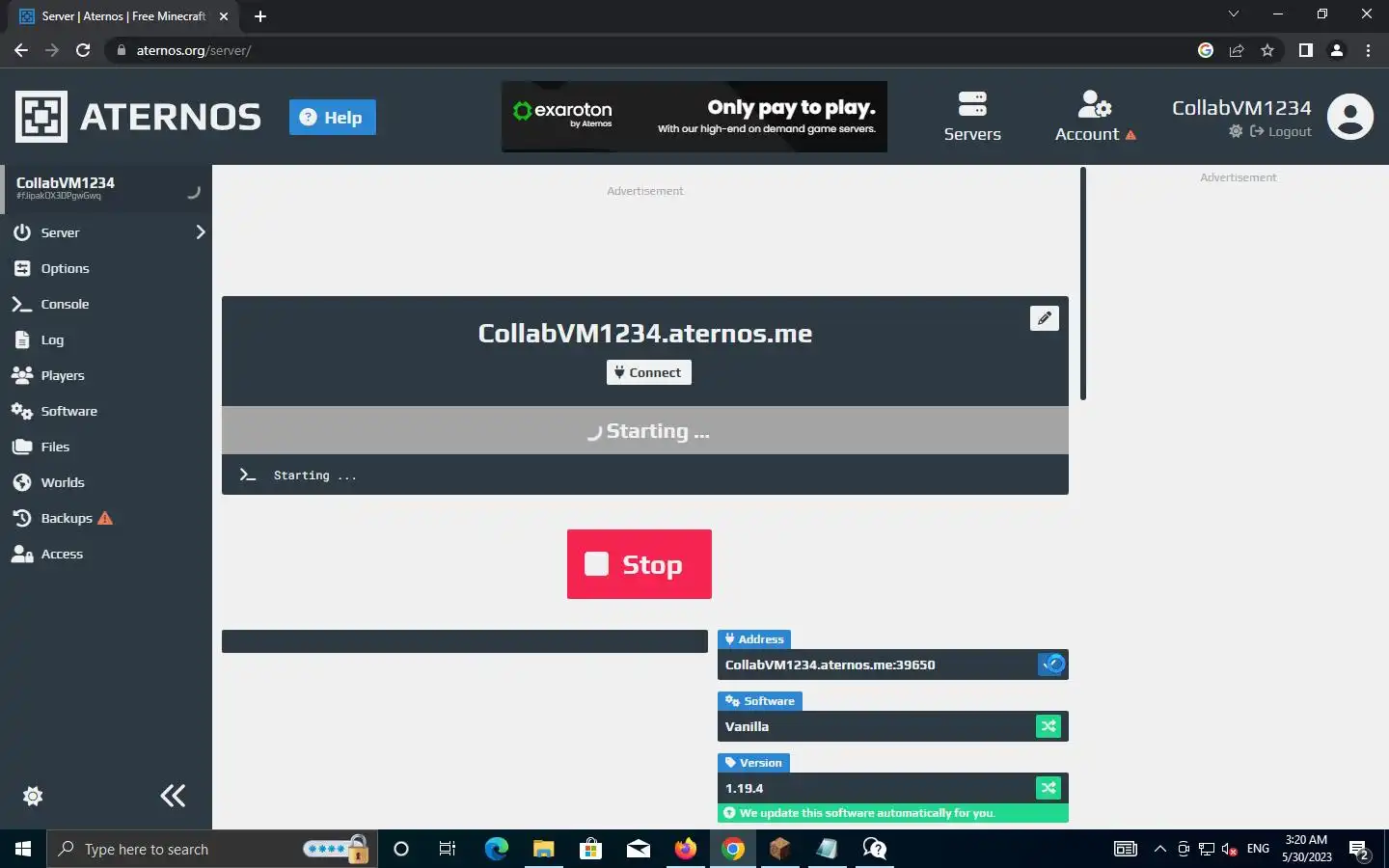
Task: Expand the Server sidebar chevron
Action: [201, 232]
